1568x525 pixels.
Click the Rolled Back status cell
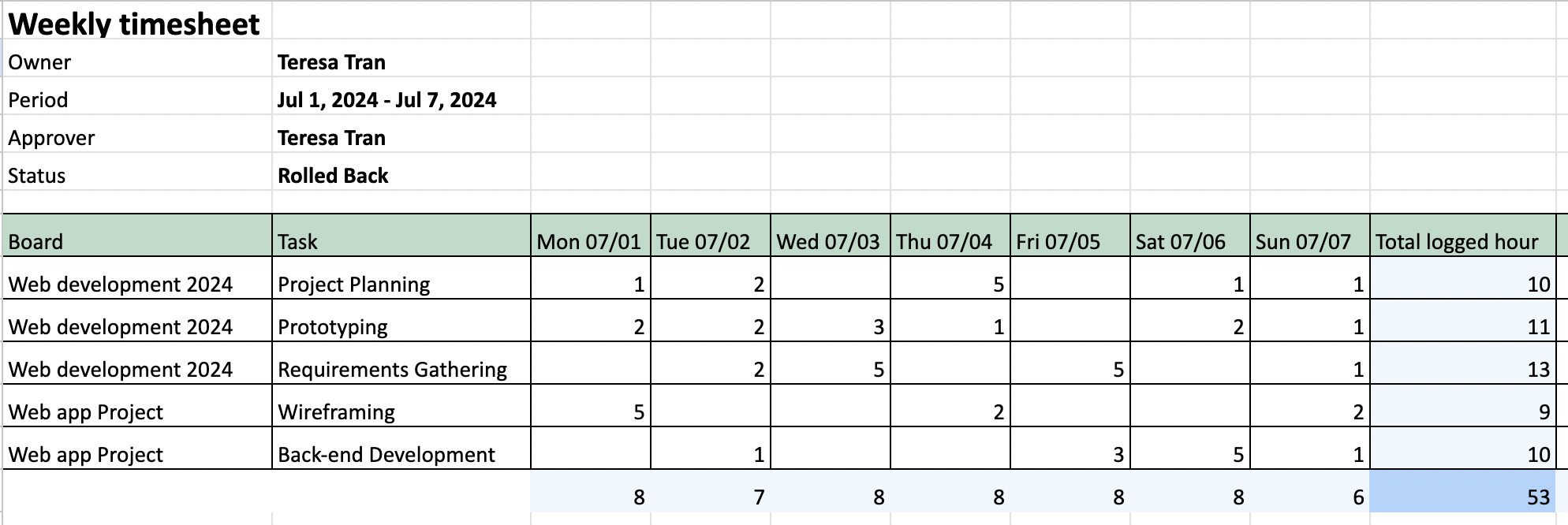[x=333, y=176]
